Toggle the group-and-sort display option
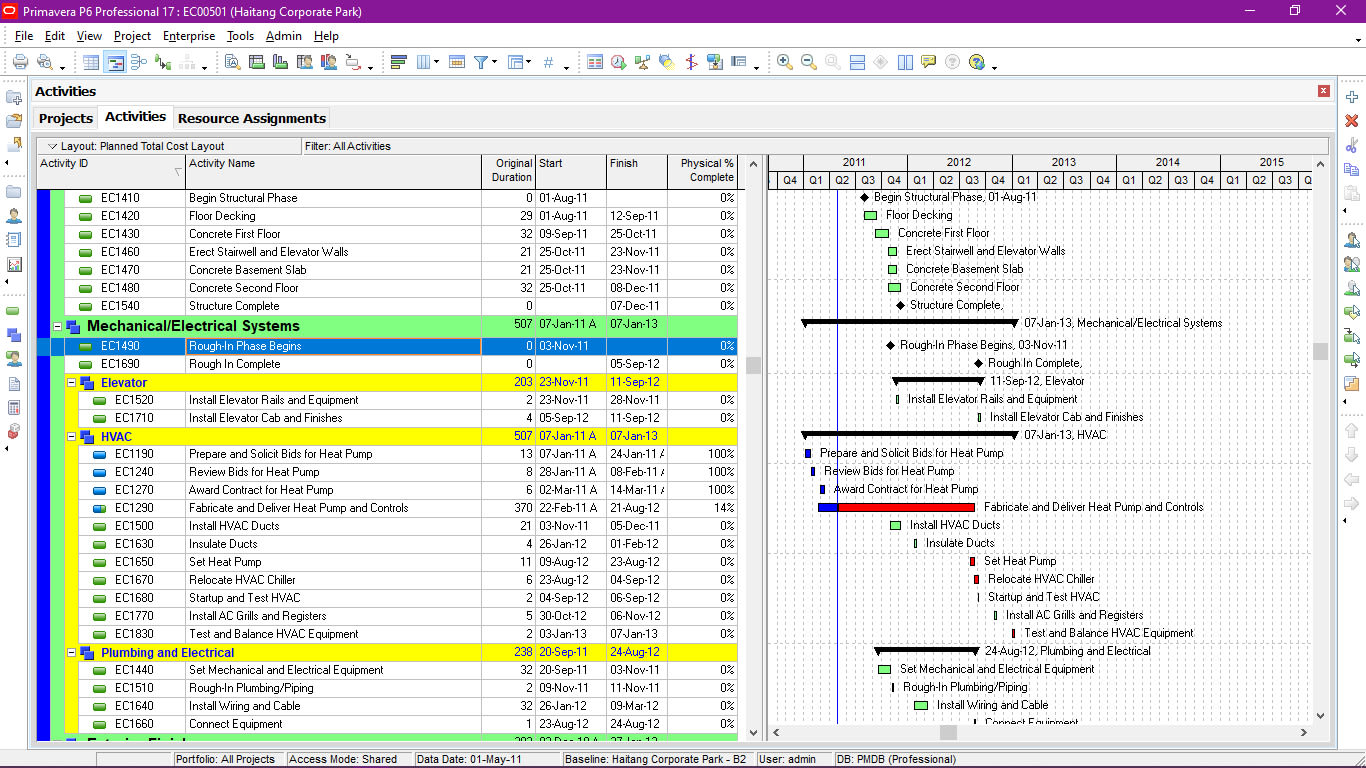 pos(397,62)
